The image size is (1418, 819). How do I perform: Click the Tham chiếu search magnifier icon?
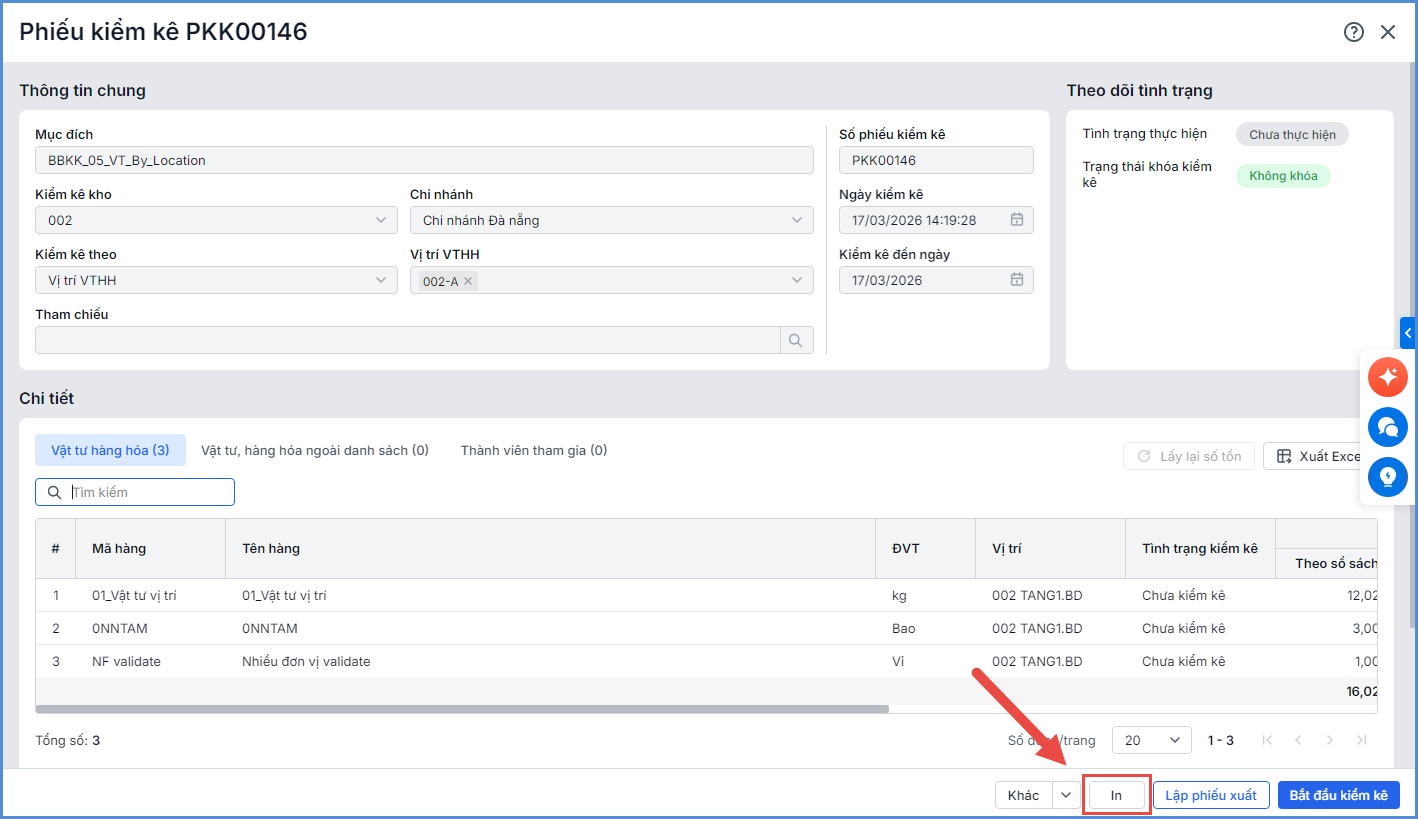point(796,341)
